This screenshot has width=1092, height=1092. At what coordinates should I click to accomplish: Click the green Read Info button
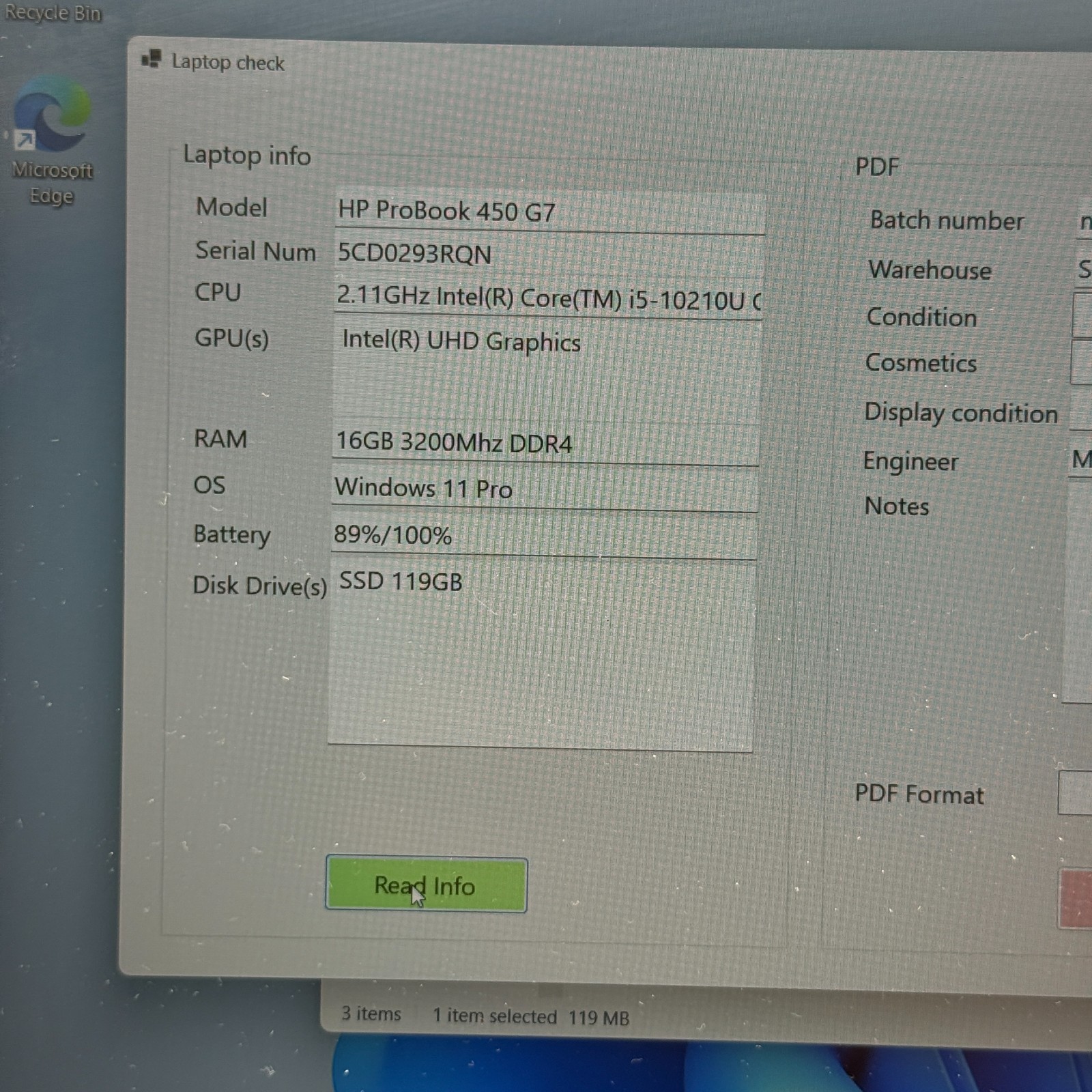point(426,885)
